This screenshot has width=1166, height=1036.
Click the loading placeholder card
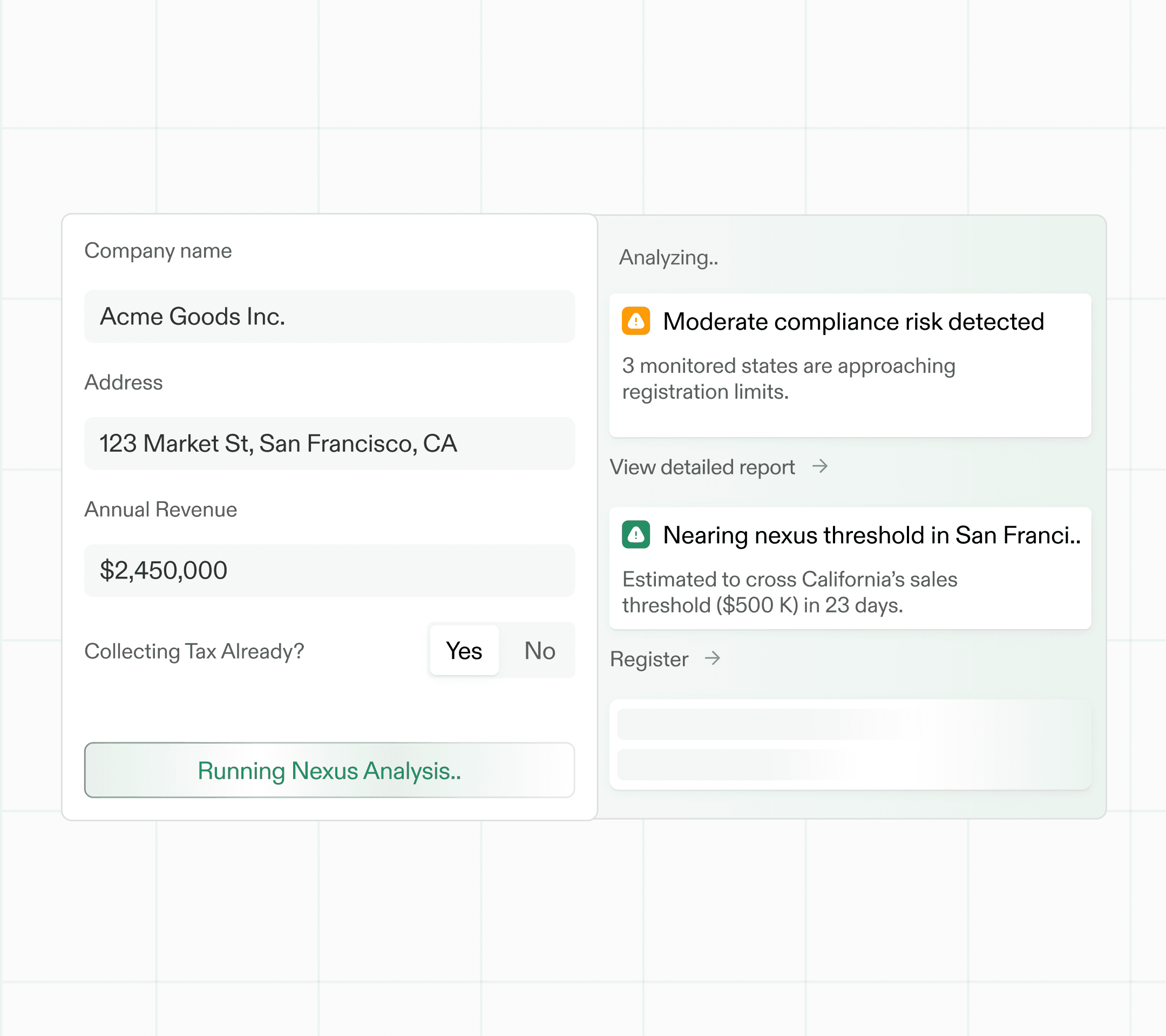(x=850, y=744)
